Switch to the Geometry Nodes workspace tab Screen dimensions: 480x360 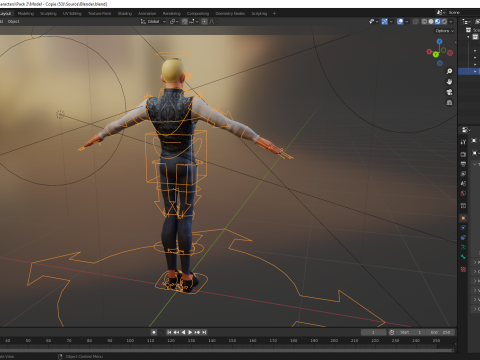coord(230,14)
